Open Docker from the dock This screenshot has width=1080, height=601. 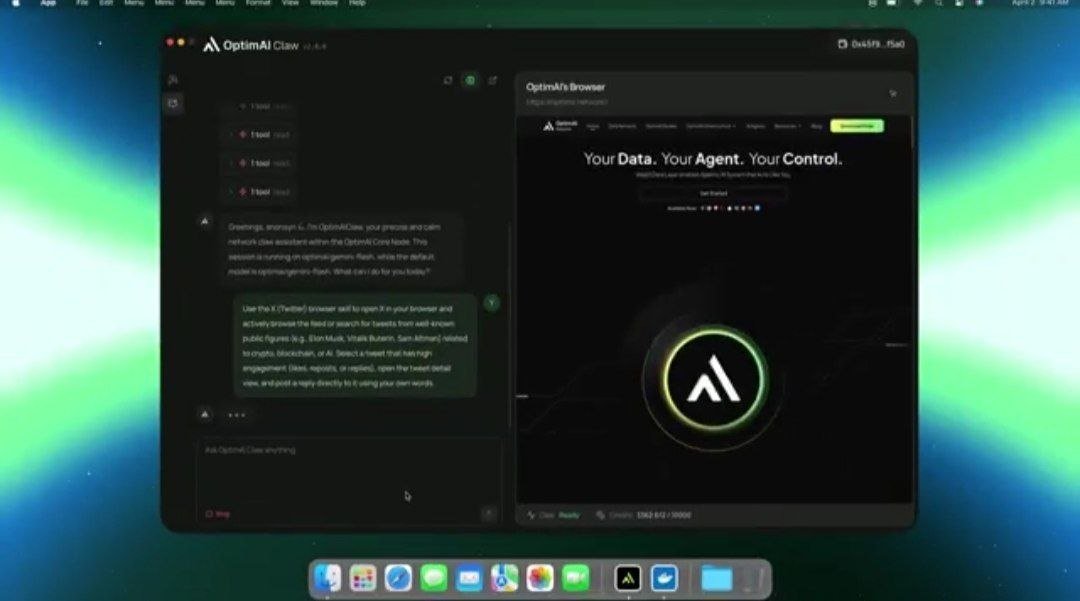(664, 578)
